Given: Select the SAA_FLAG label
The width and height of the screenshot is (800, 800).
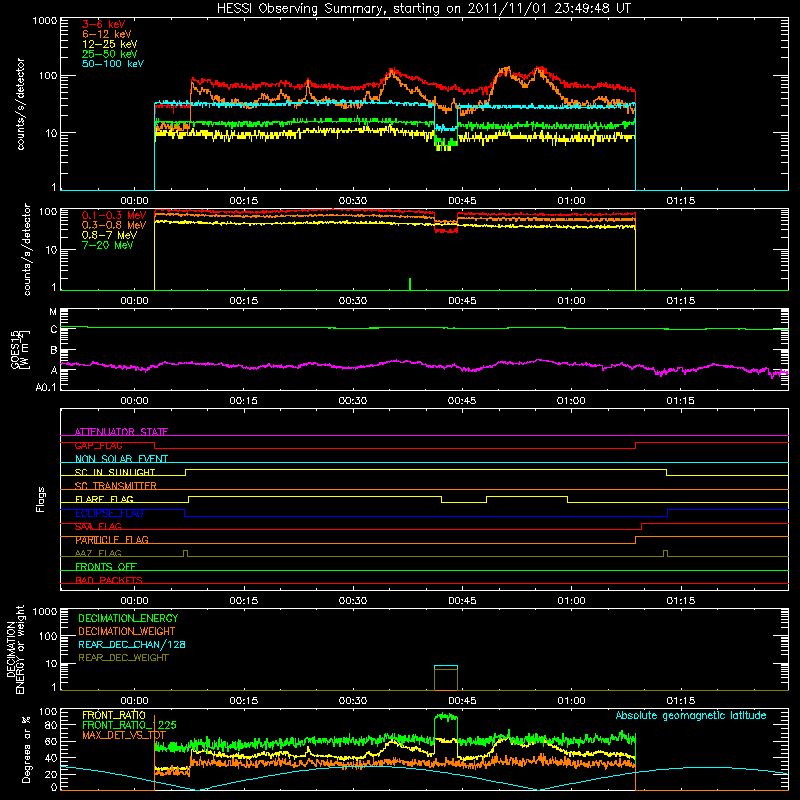Looking at the screenshot, I should tap(98, 526).
